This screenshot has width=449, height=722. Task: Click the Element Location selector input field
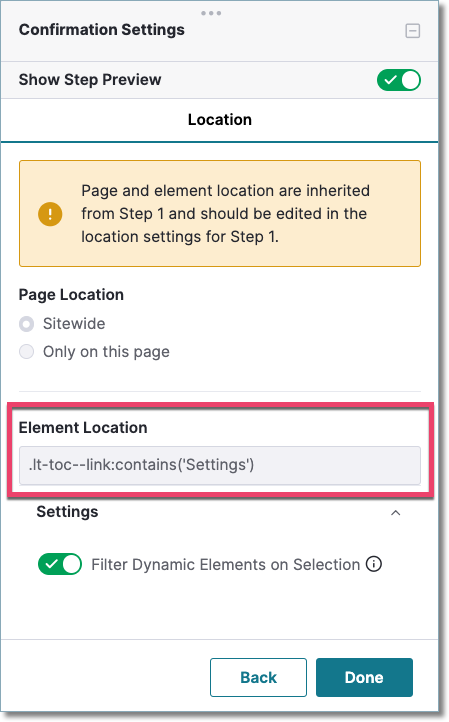220,465
